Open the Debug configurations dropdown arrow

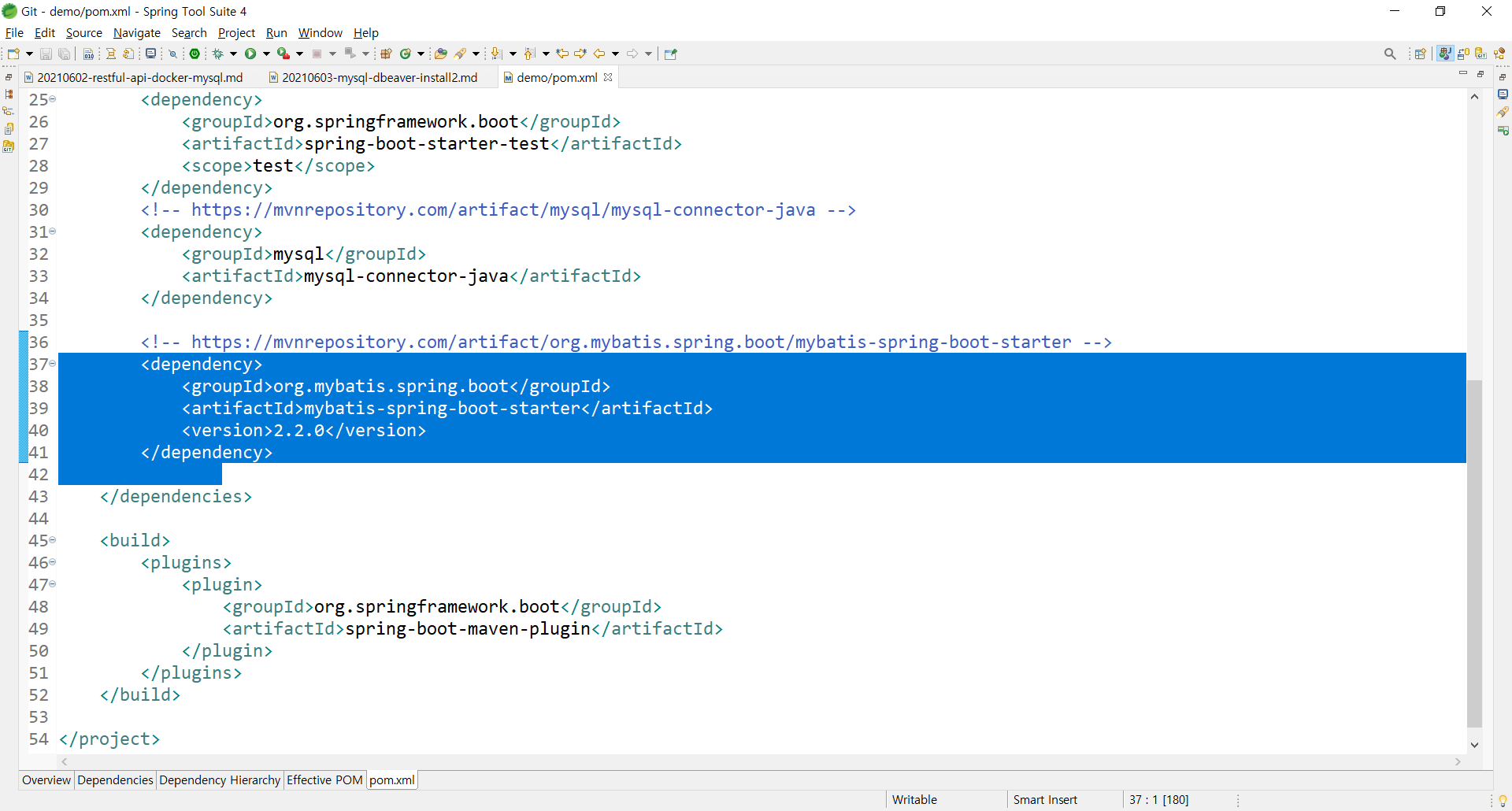click(233, 54)
